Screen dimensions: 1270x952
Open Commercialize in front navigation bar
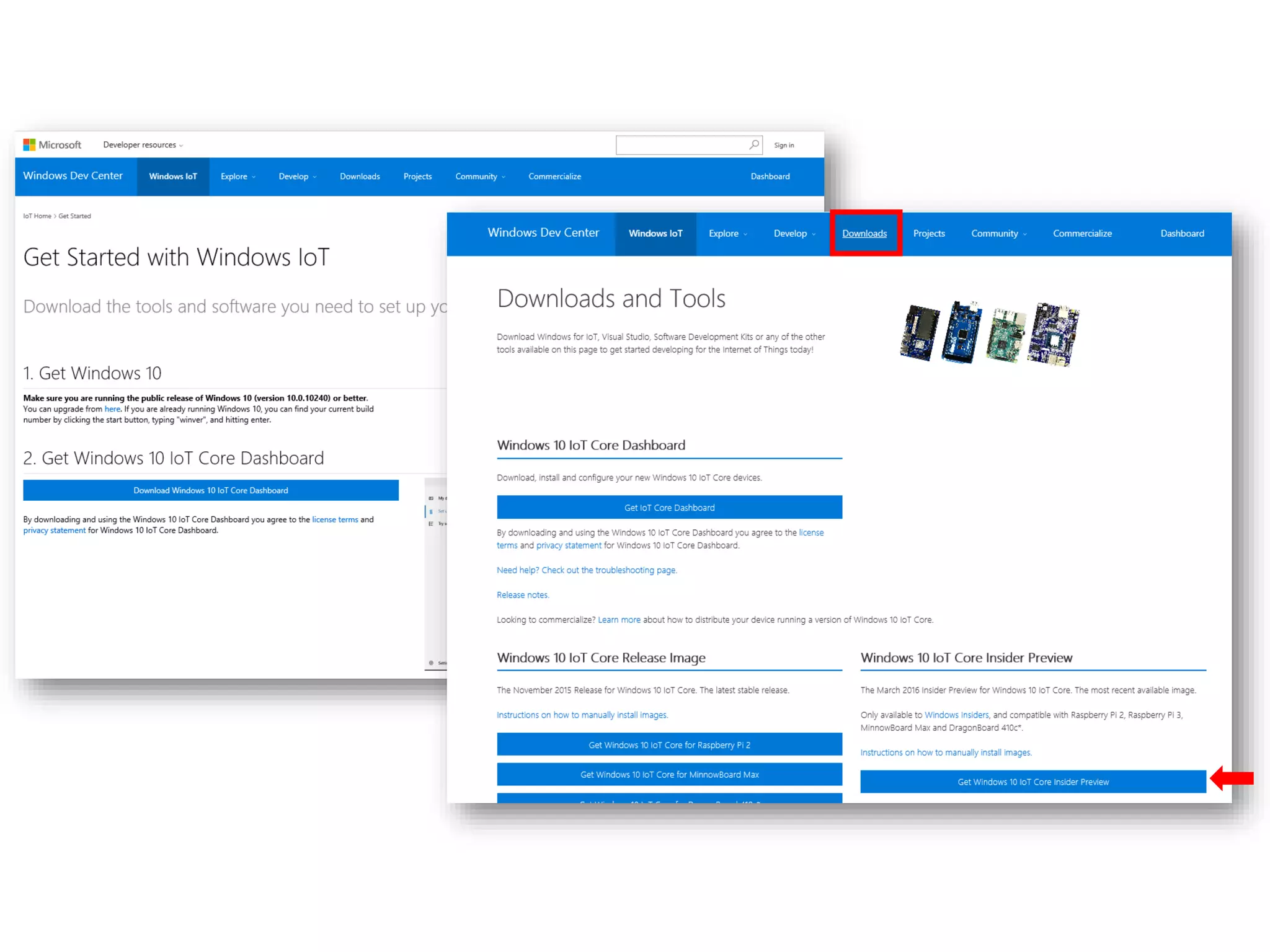pyautogui.click(x=1082, y=234)
